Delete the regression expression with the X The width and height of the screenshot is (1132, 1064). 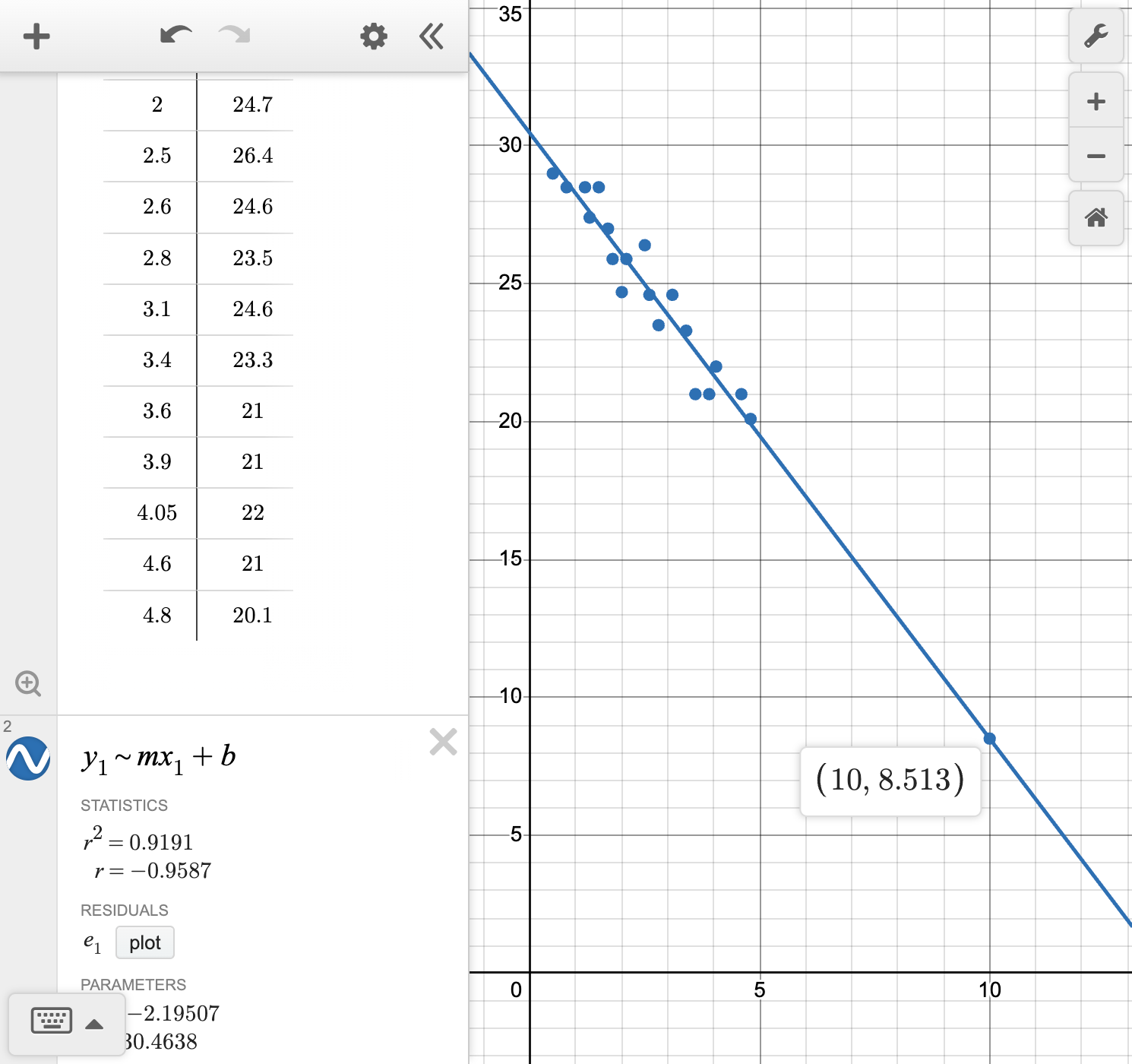point(443,743)
